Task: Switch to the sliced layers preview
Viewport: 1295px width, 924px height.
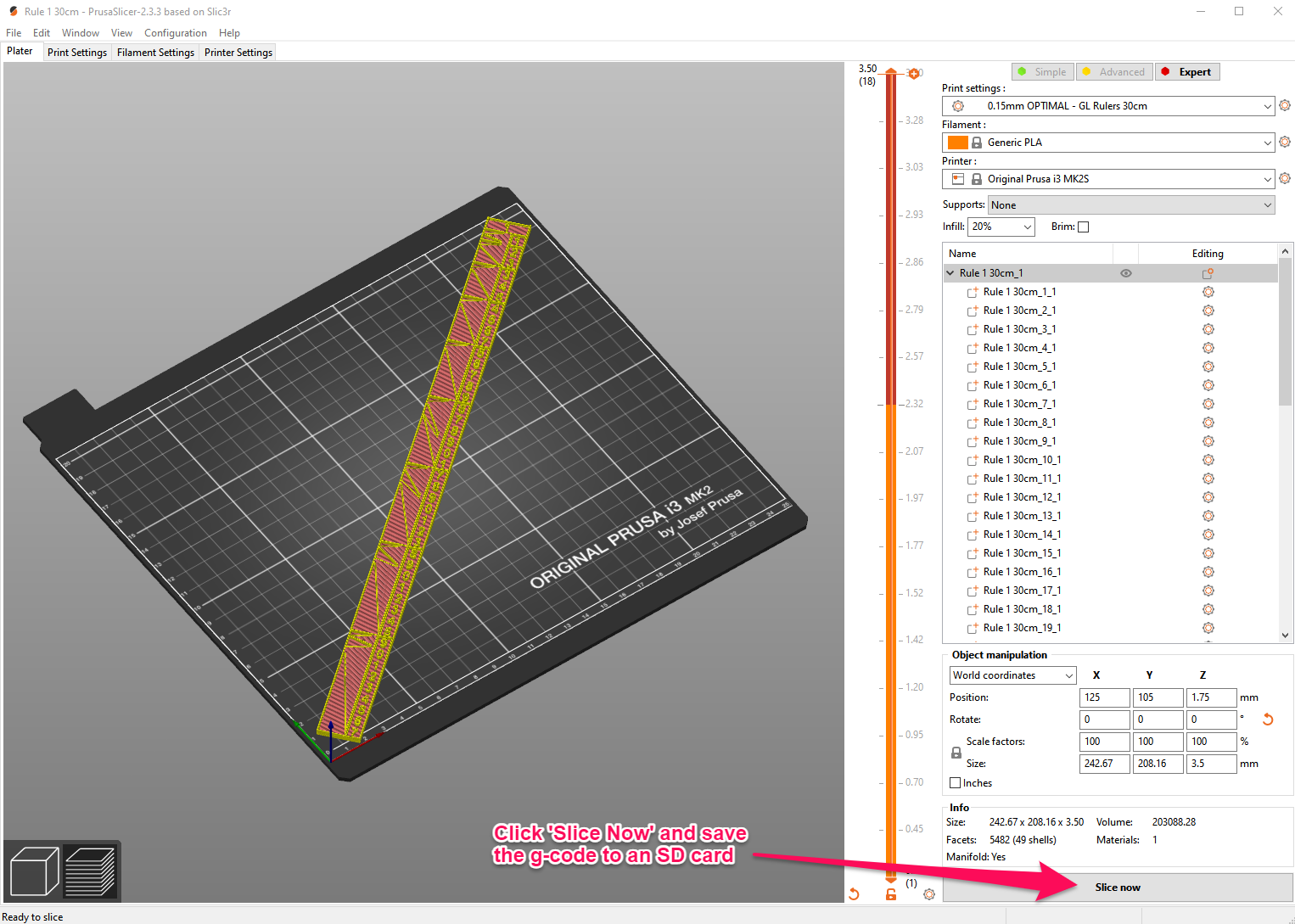Action: coord(89,871)
